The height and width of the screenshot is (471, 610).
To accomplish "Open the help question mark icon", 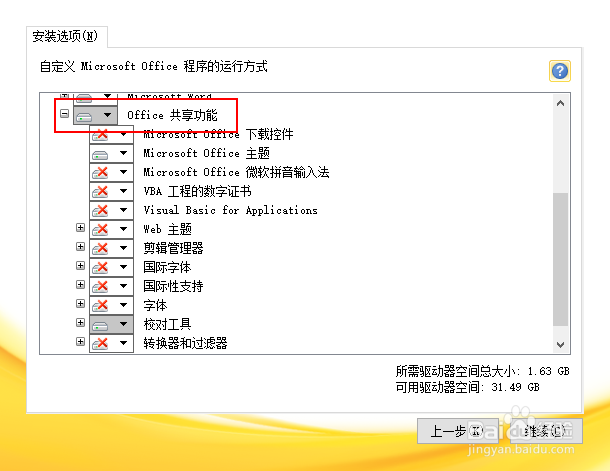I will pyautogui.click(x=559, y=71).
